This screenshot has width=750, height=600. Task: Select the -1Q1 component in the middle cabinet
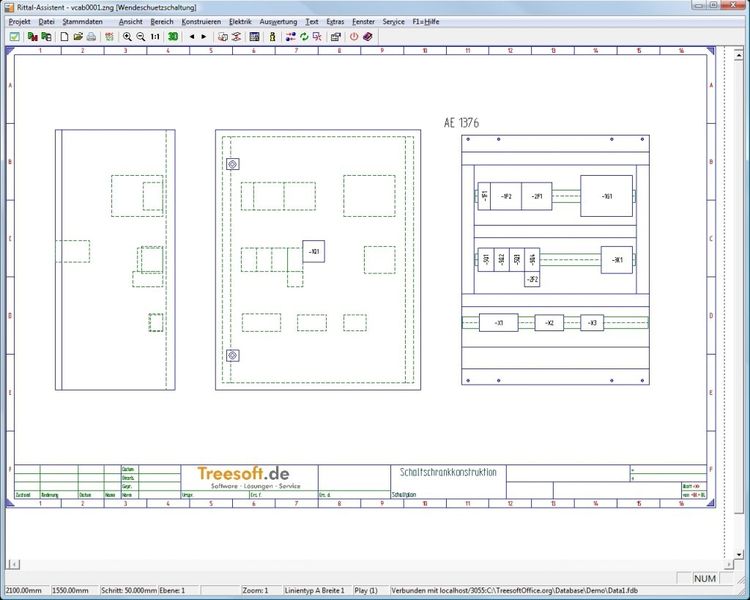click(x=314, y=252)
